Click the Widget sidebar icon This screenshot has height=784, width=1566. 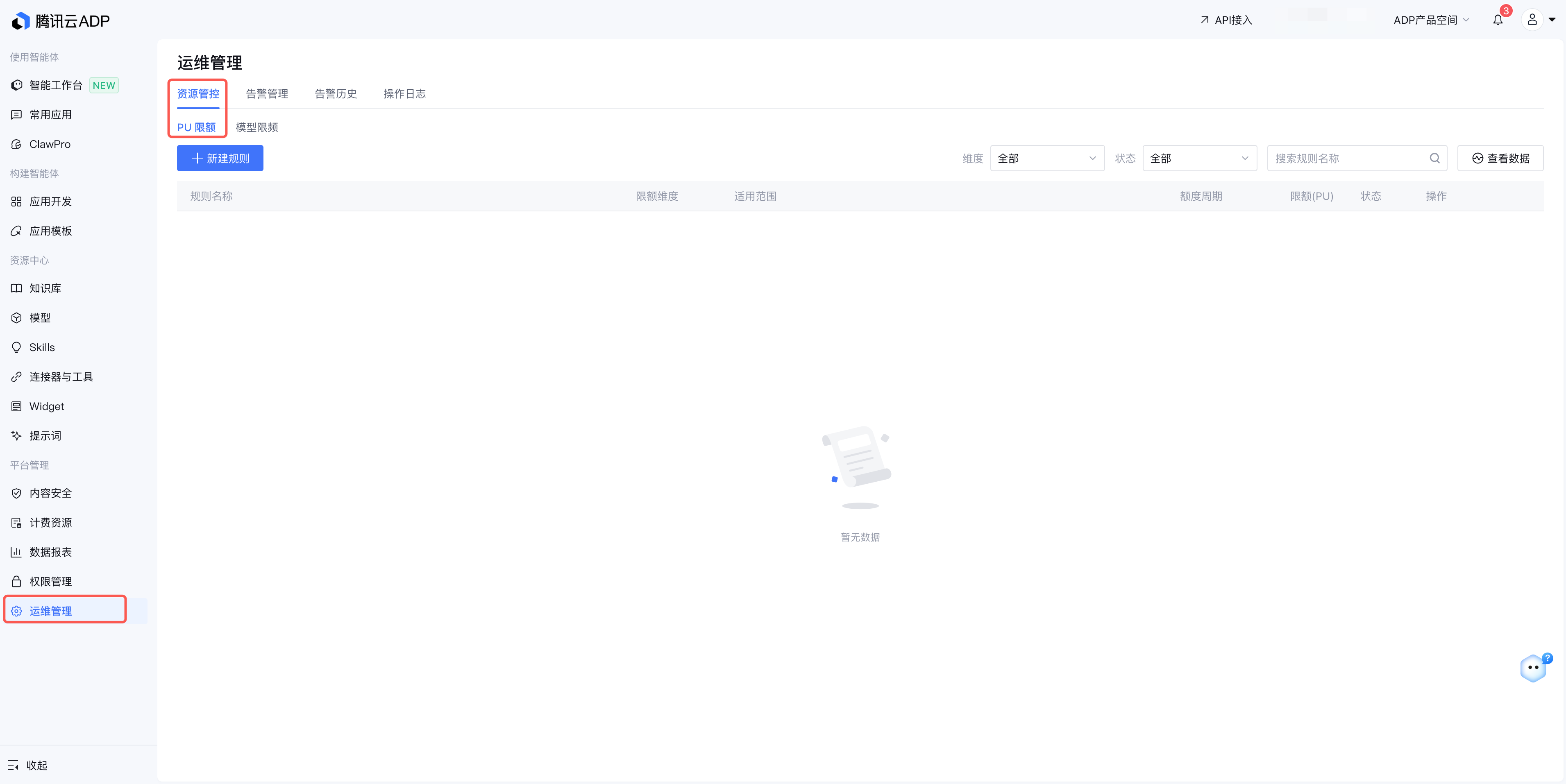coord(16,407)
